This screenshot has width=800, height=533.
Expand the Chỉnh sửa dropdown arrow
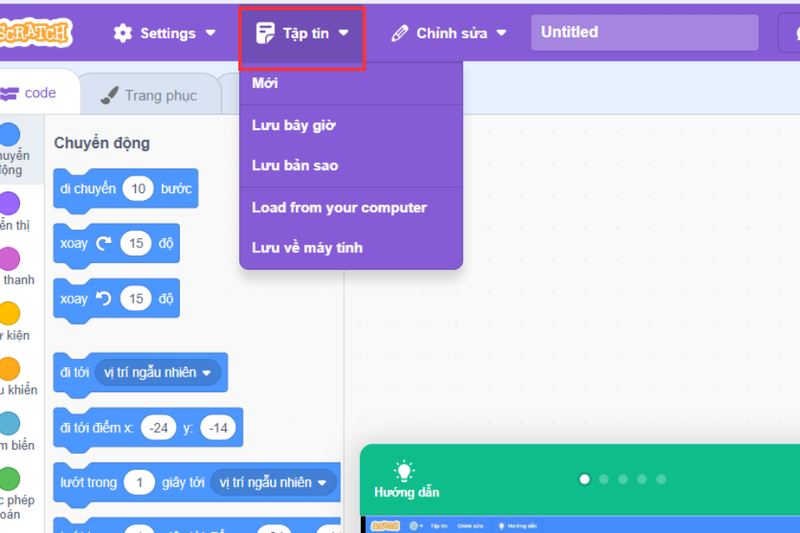pos(502,33)
